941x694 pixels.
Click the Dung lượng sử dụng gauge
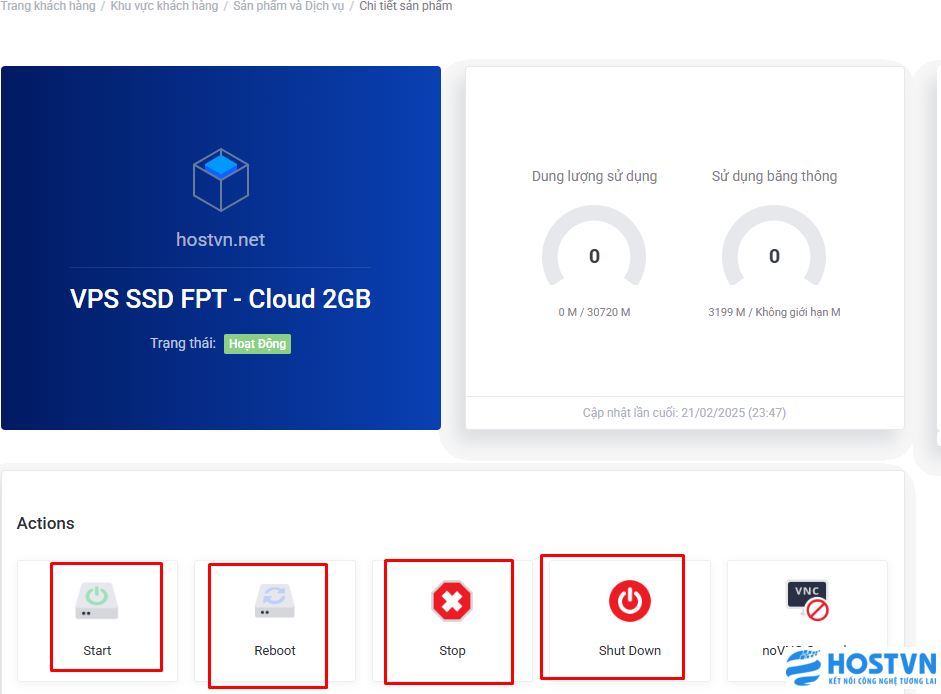594,246
